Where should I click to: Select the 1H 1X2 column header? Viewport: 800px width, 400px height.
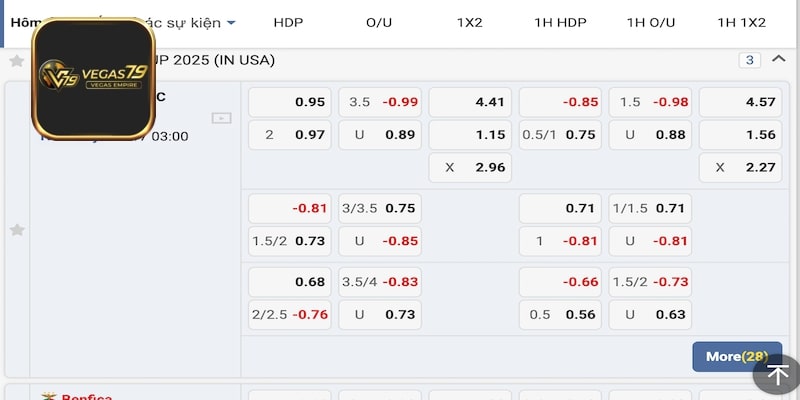tap(741, 22)
